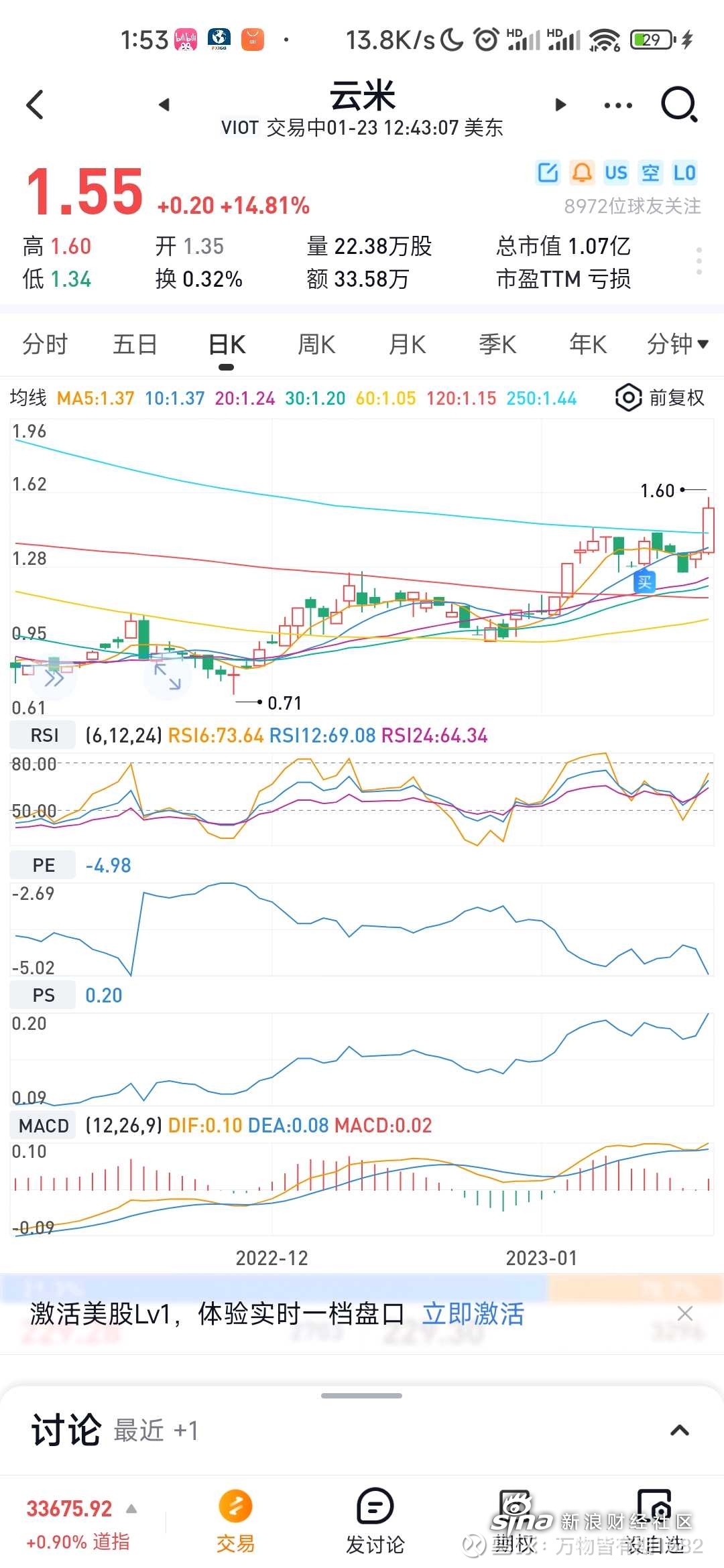
Task: Tap the 量 22.38万股 volume stat
Action: click(x=369, y=246)
